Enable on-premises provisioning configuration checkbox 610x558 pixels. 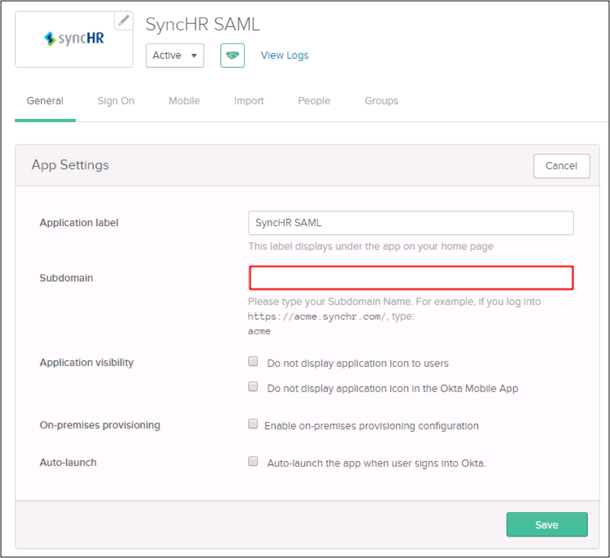click(253, 425)
